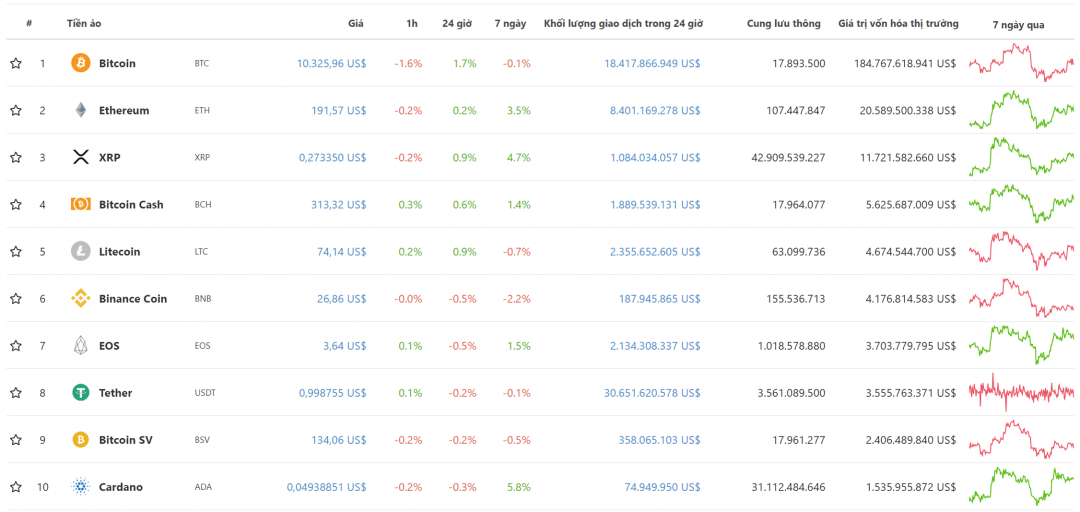Open Litecoin price 74,14 US$
Screen dimensions: 1080x512
coord(342,252)
